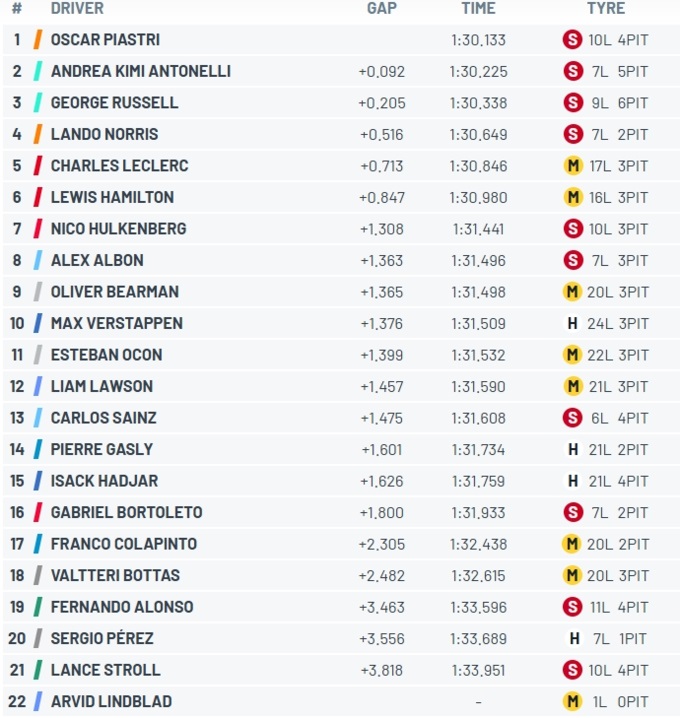Click Oscar Piastri's soft tyre icon

click(x=572, y=40)
